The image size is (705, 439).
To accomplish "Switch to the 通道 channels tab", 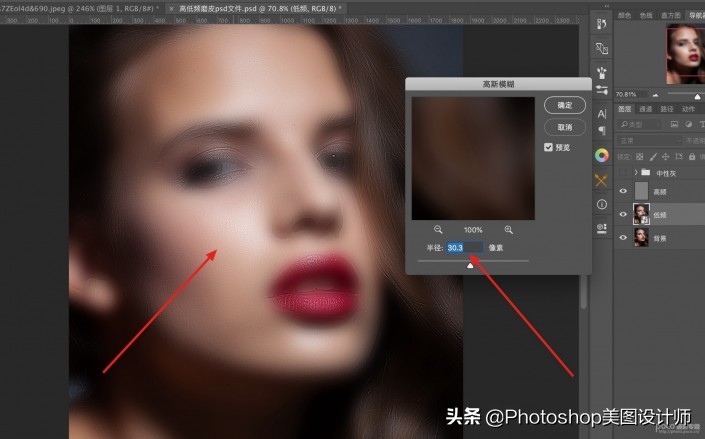I will (x=646, y=109).
